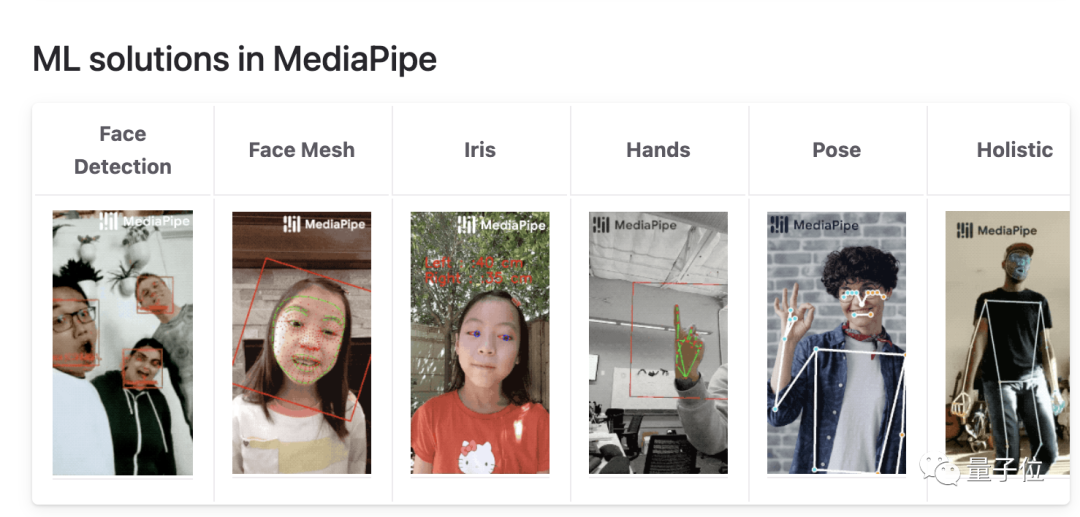Click MediaPipe logo in Holistic image
Image resolution: width=1080 pixels, height=517 pixels.
coord(995,230)
